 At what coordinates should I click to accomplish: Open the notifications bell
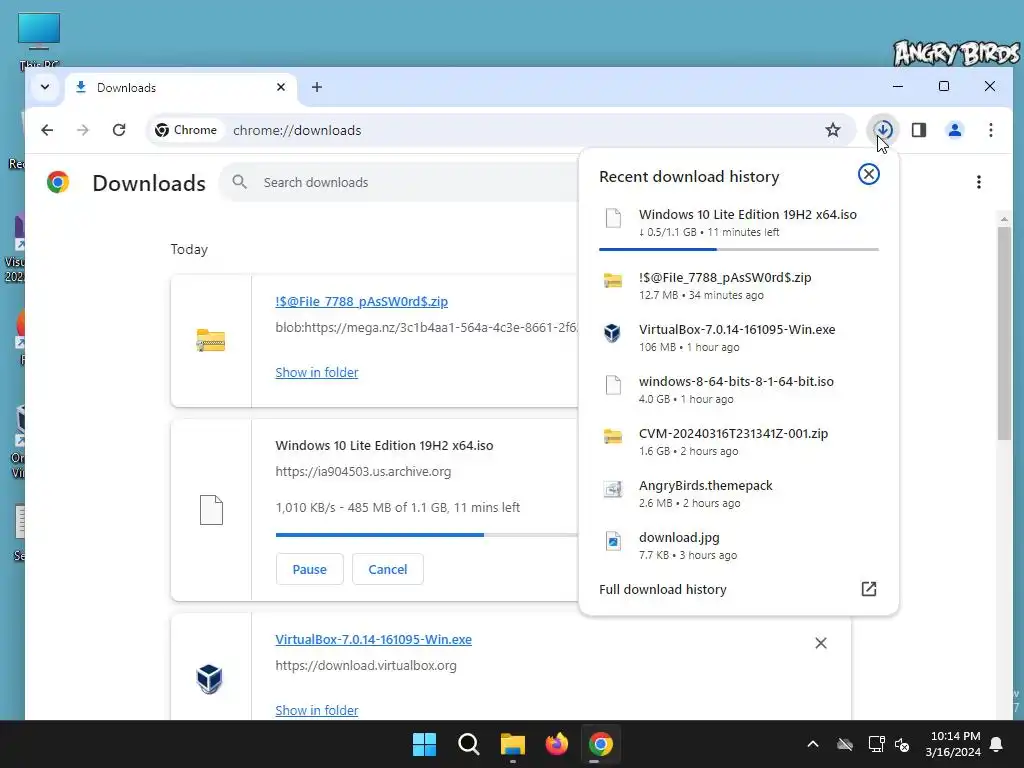click(997, 744)
